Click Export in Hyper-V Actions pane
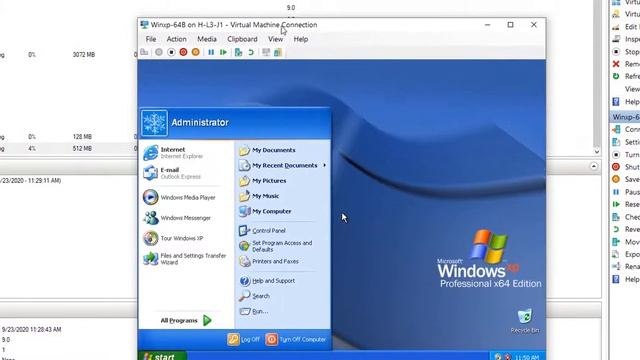 [x=626, y=254]
